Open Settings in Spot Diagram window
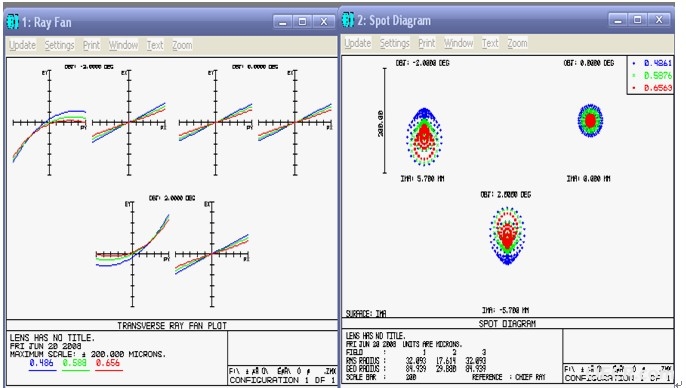This screenshot has width=686, height=388. pos(395,43)
